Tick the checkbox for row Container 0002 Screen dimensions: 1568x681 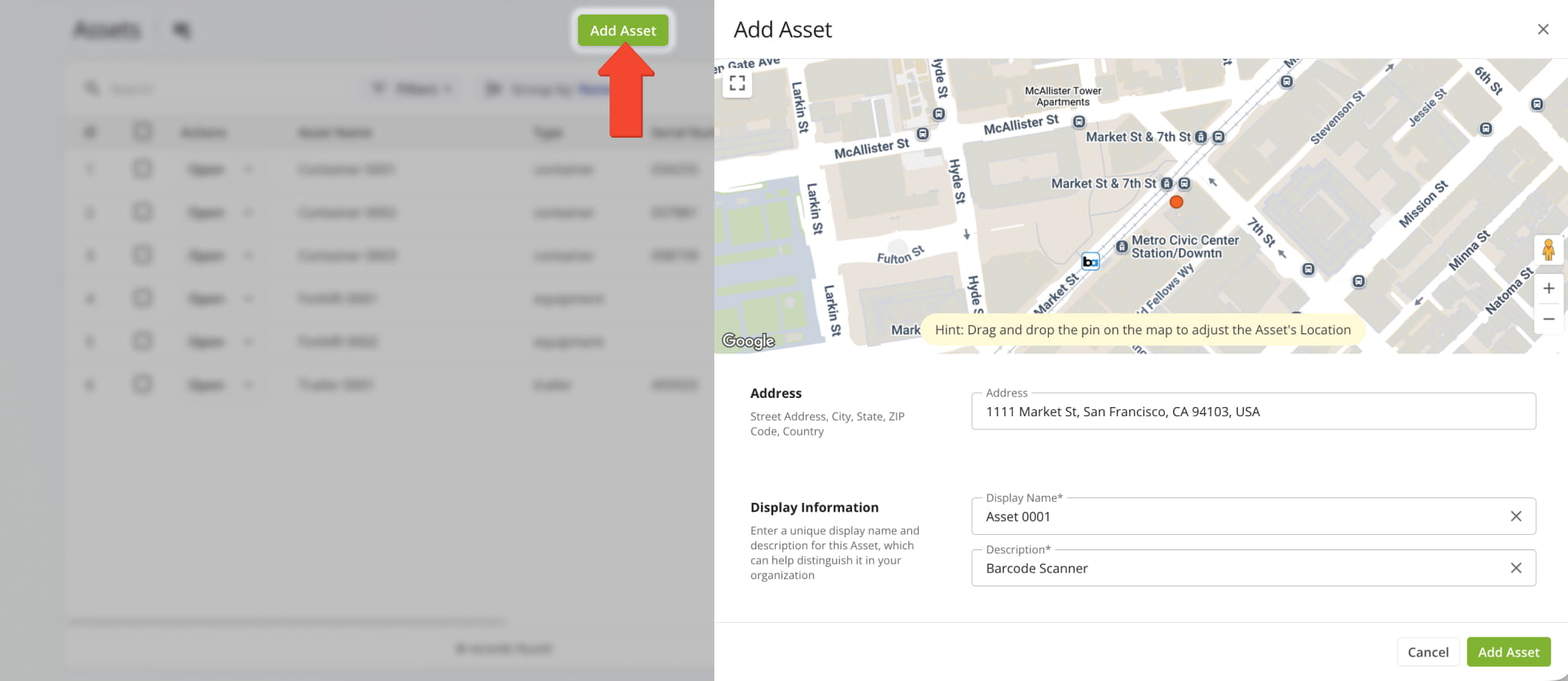(x=142, y=212)
